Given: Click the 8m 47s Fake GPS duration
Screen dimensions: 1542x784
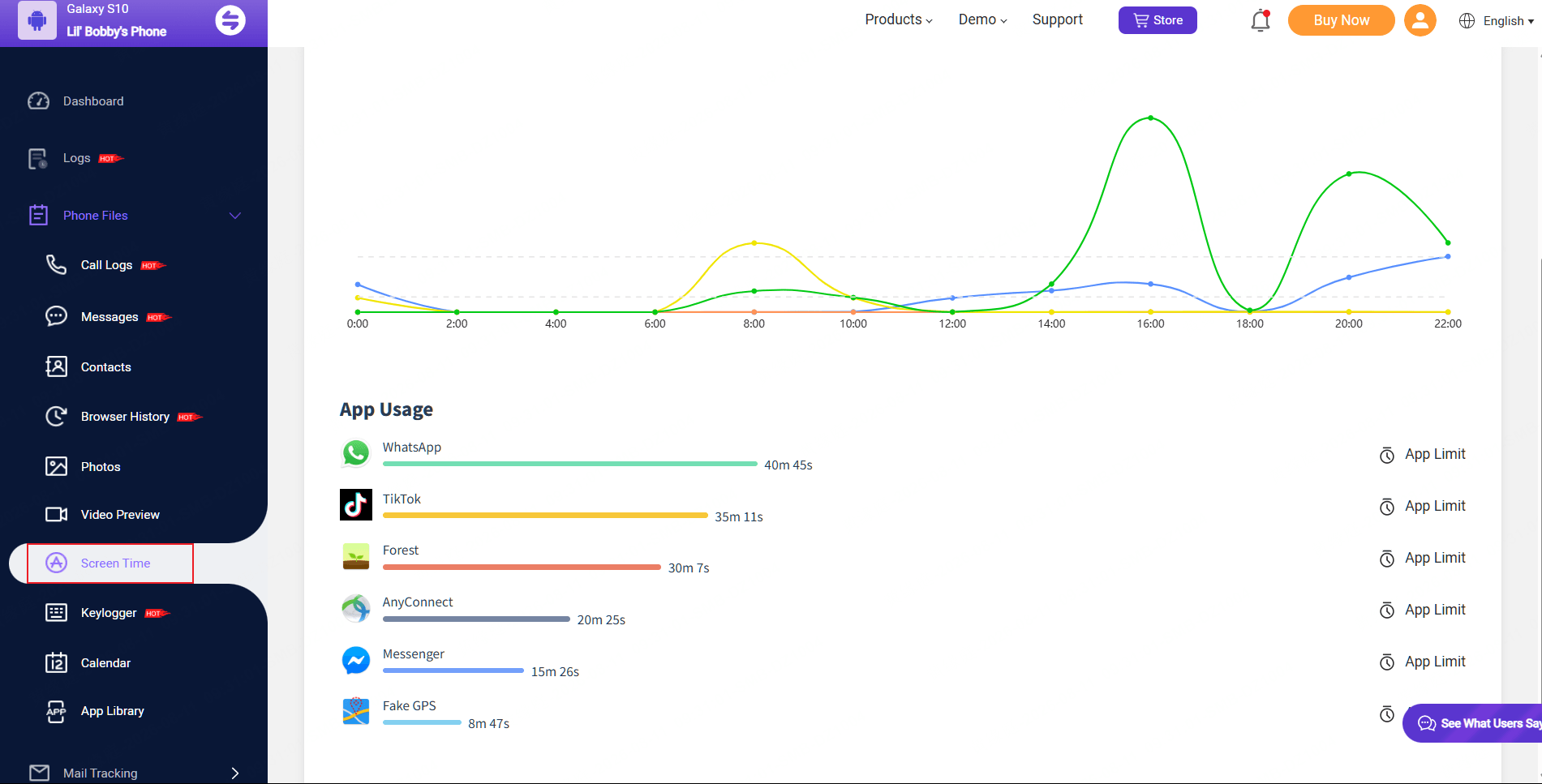Looking at the screenshot, I should pyautogui.click(x=488, y=724).
